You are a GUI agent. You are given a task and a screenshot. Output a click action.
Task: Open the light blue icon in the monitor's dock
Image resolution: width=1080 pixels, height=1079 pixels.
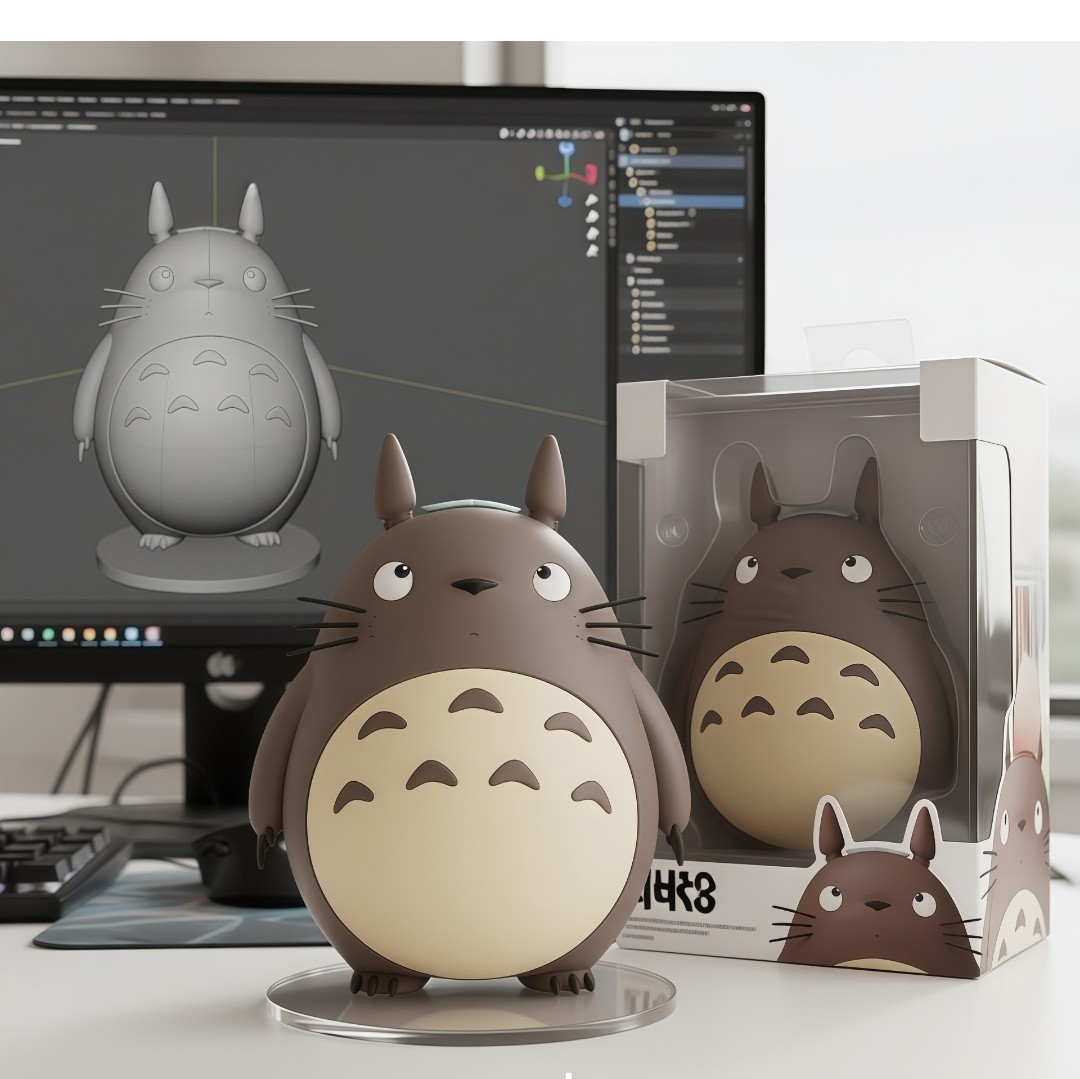coord(131,635)
